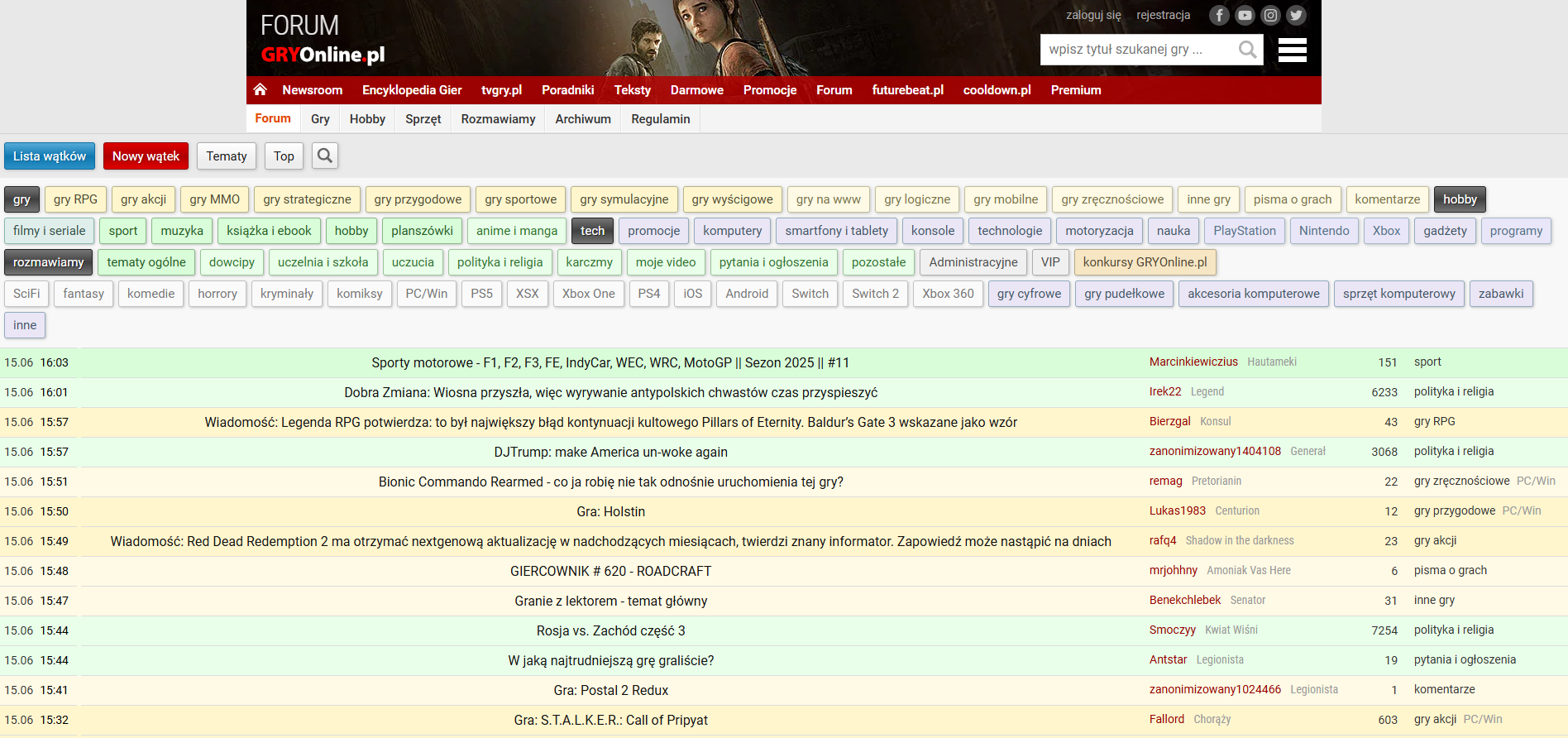Open the Instagram social icon
The image size is (1568, 738).
(x=1270, y=15)
